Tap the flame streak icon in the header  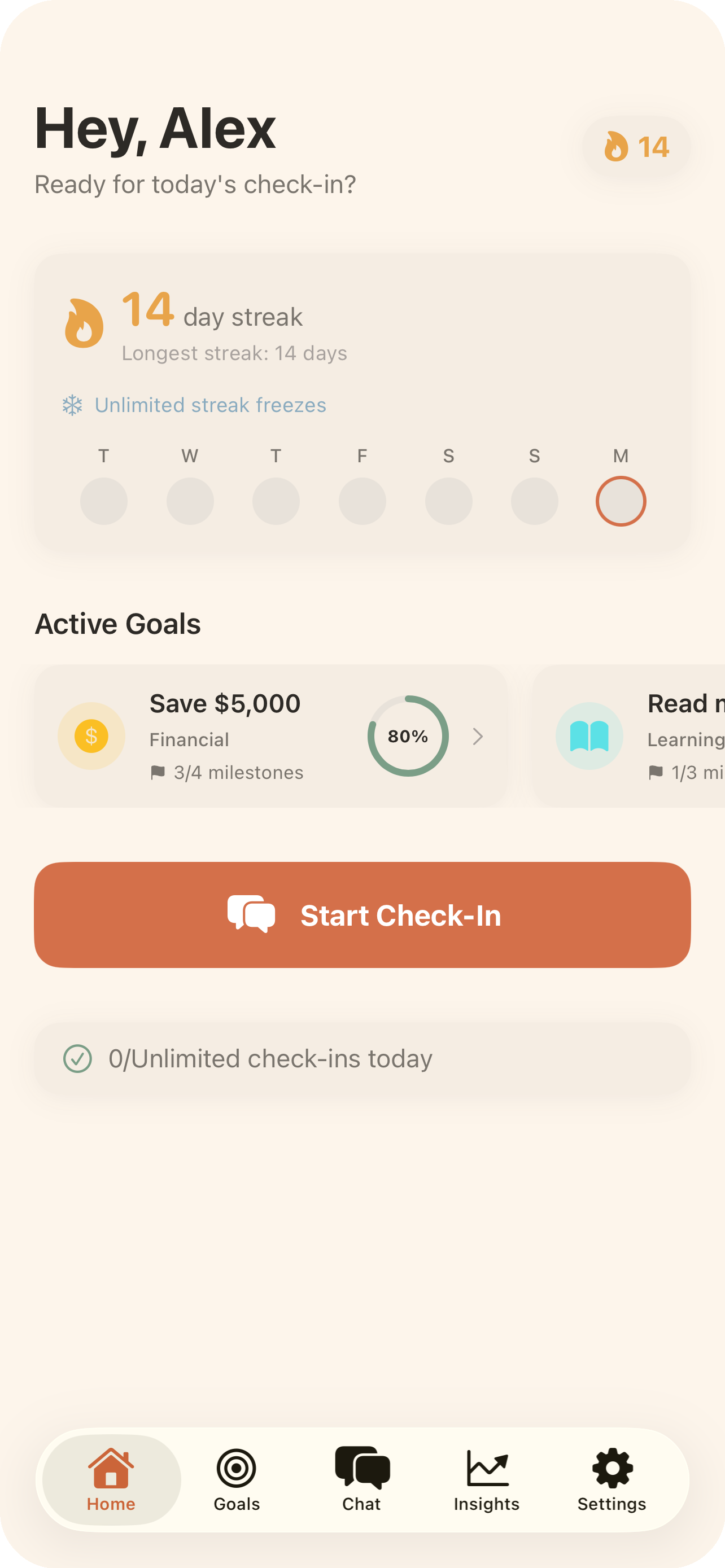(x=617, y=146)
